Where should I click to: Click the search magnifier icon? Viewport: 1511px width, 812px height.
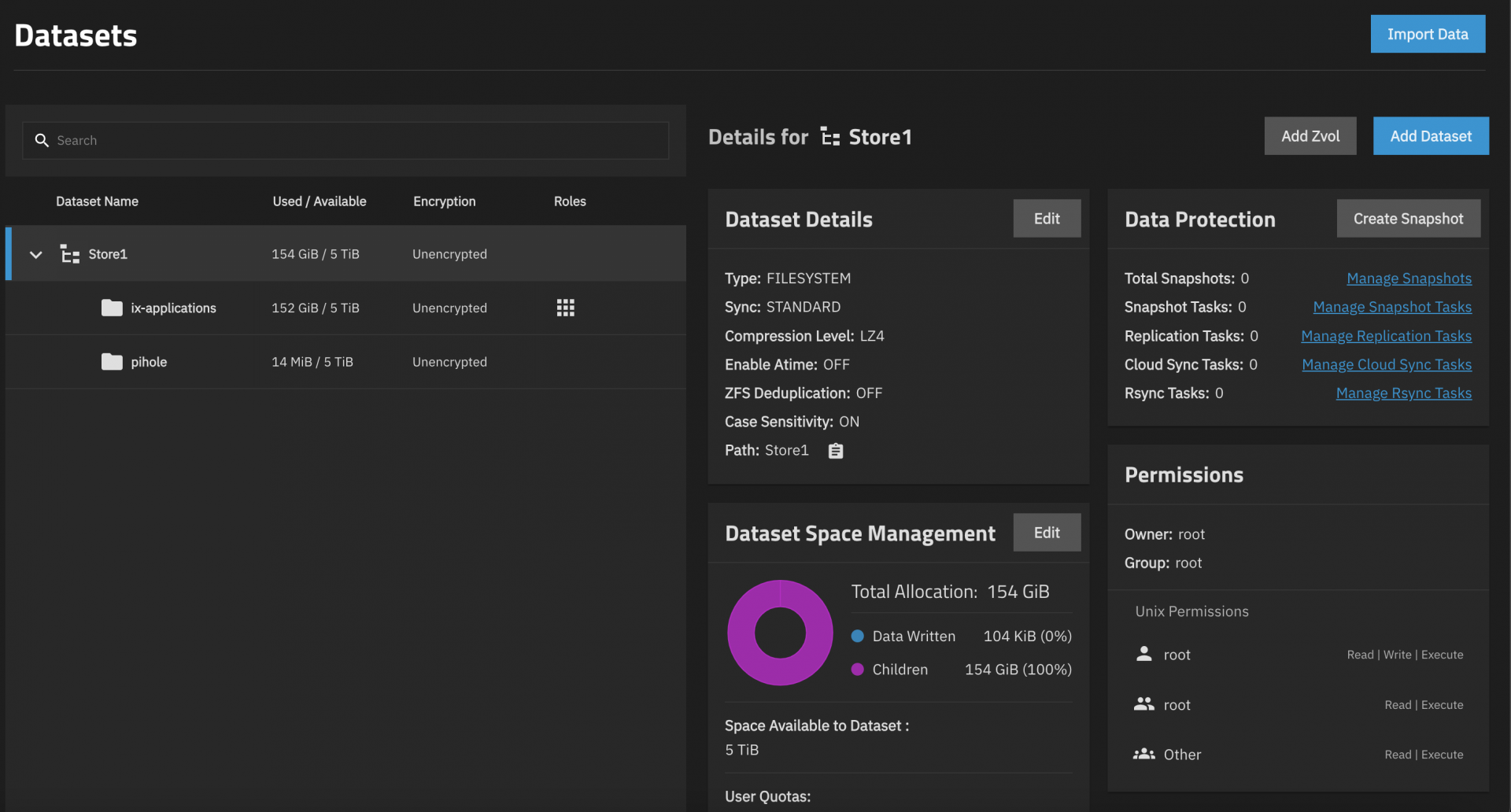pyautogui.click(x=42, y=140)
